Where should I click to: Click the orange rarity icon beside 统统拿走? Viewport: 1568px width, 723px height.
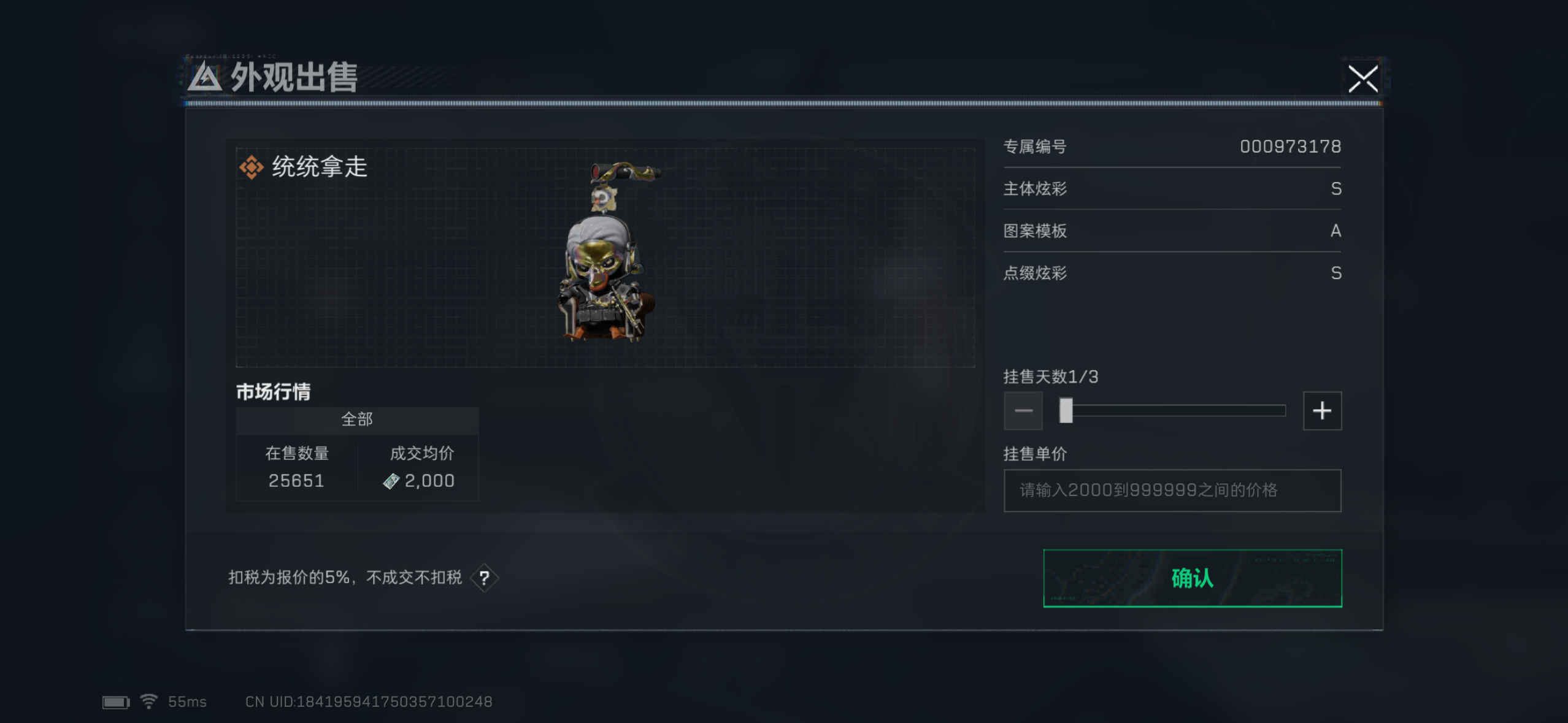click(251, 167)
